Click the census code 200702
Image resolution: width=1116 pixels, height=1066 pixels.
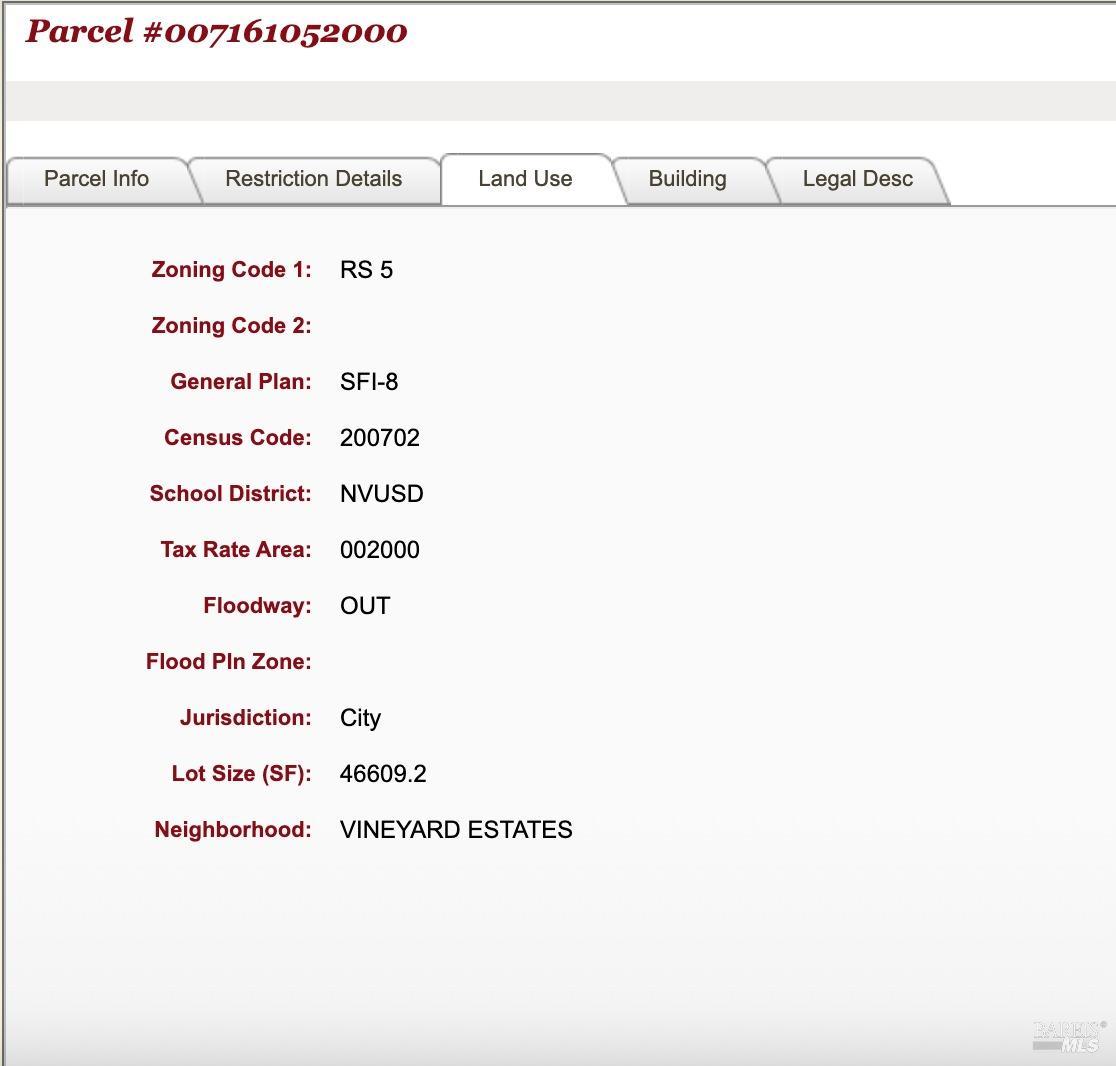tap(379, 438)
